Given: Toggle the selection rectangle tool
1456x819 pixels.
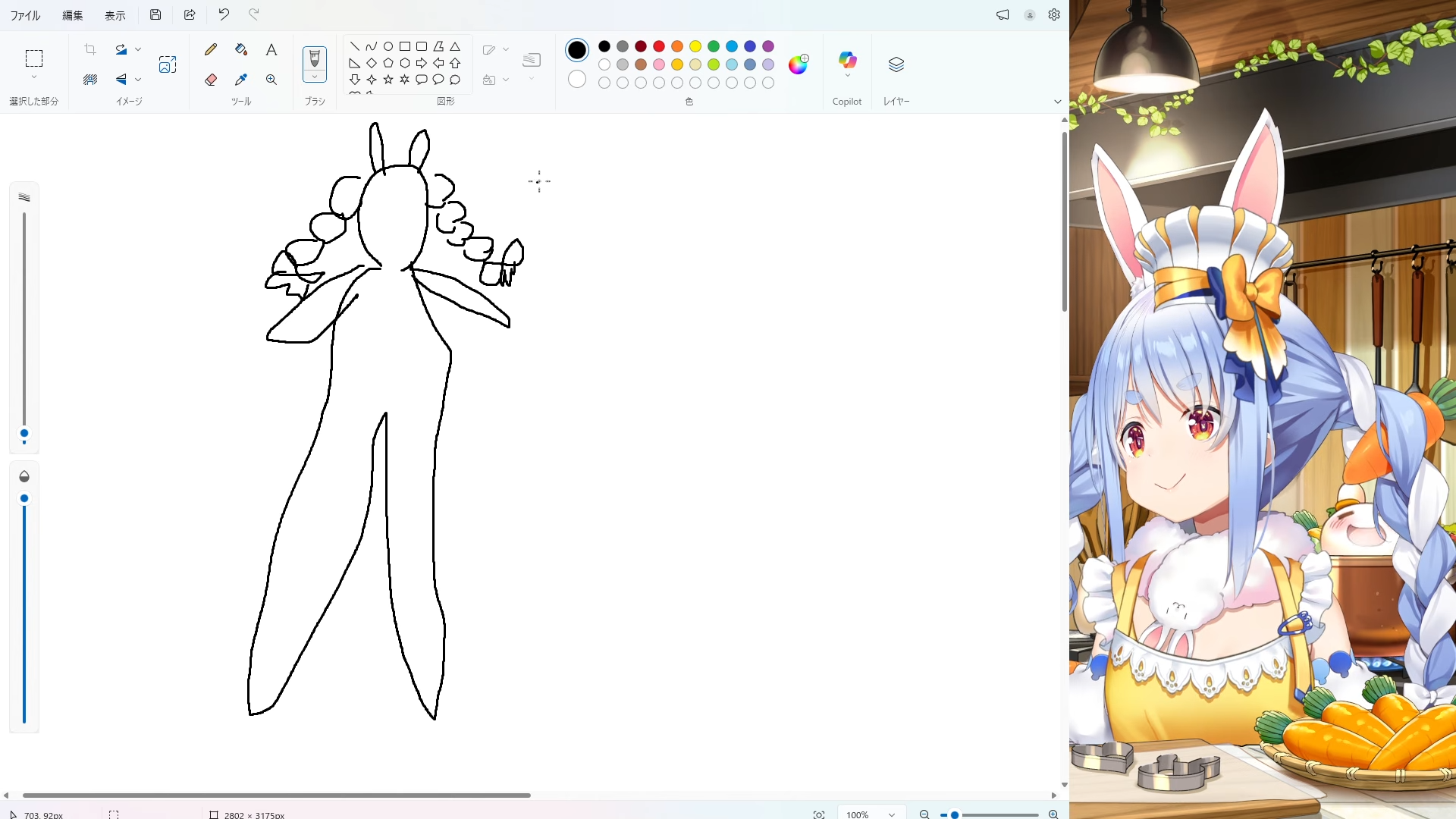Looking at the screenshot, I should pos(33,58).
